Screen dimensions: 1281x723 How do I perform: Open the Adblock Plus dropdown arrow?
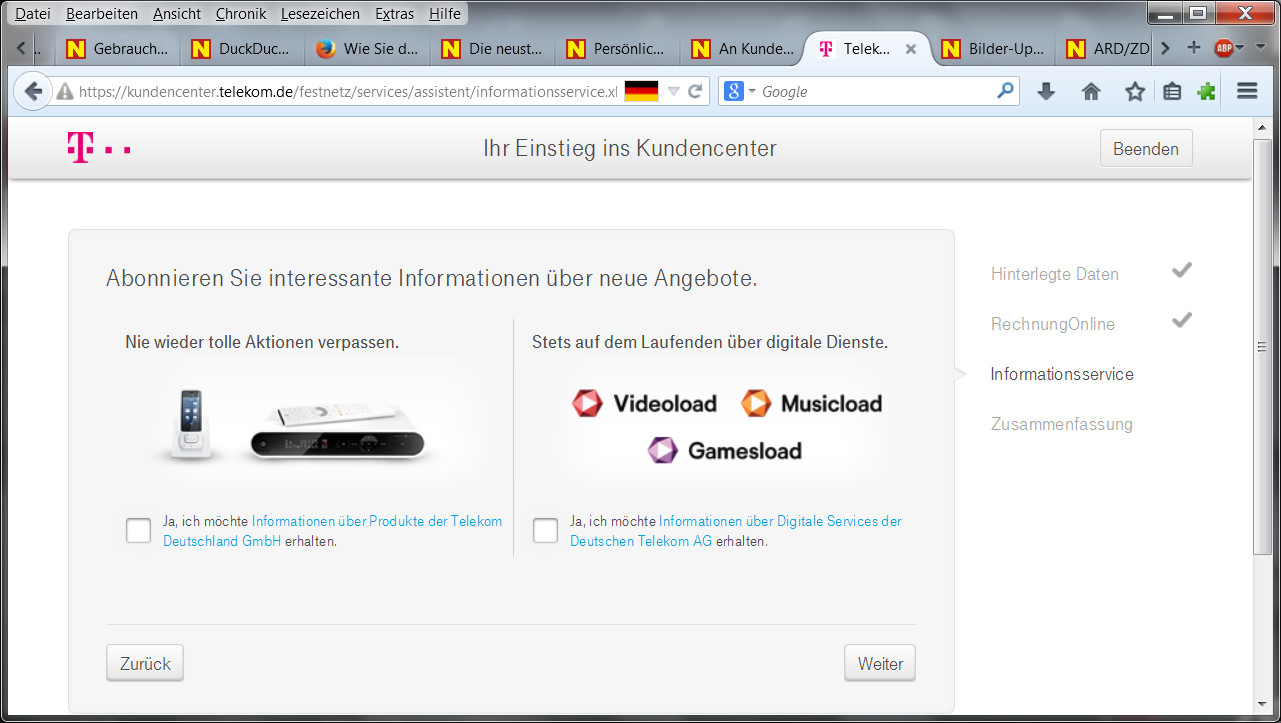(x=1240, y=48)
